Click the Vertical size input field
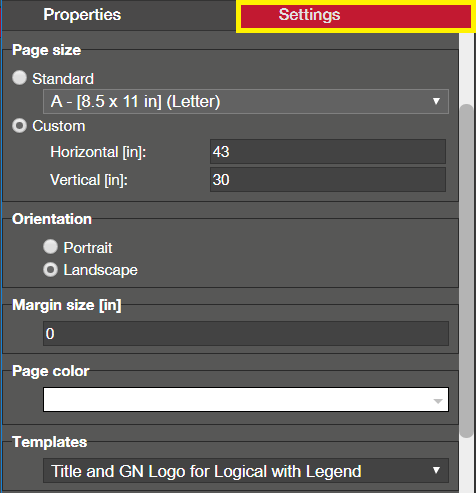Screen dimensions: 476x493 [x=328, y=180]
